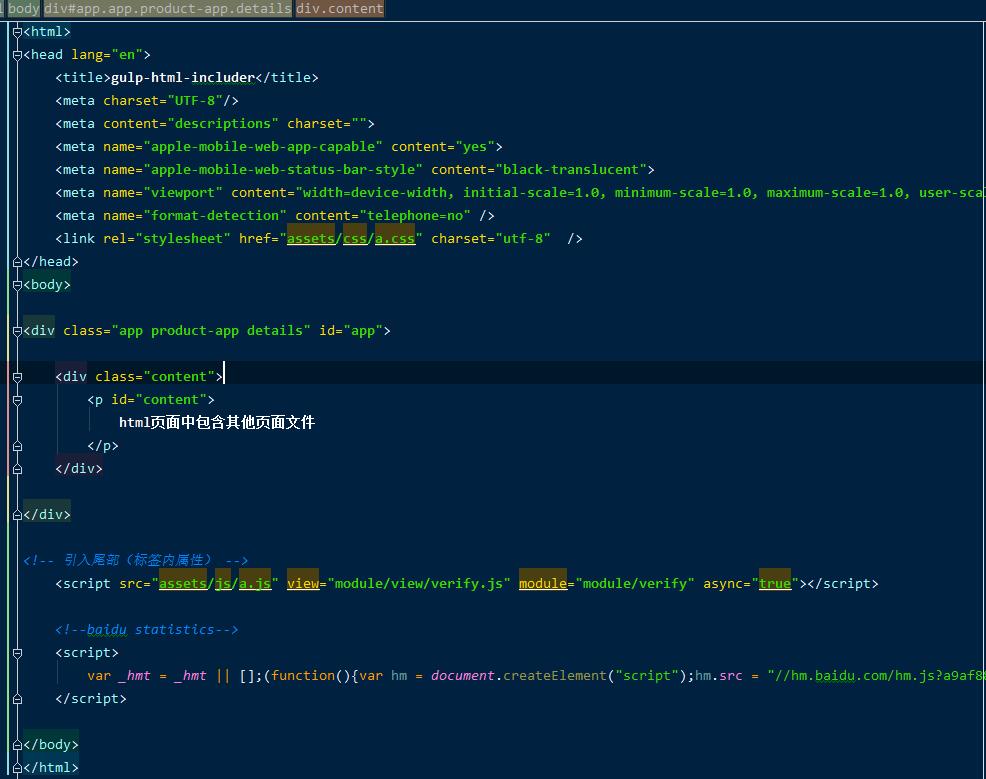Screen dimensions: 986x779
Task: Click the hm.baidu.com URL string
Action: point(876,675)
